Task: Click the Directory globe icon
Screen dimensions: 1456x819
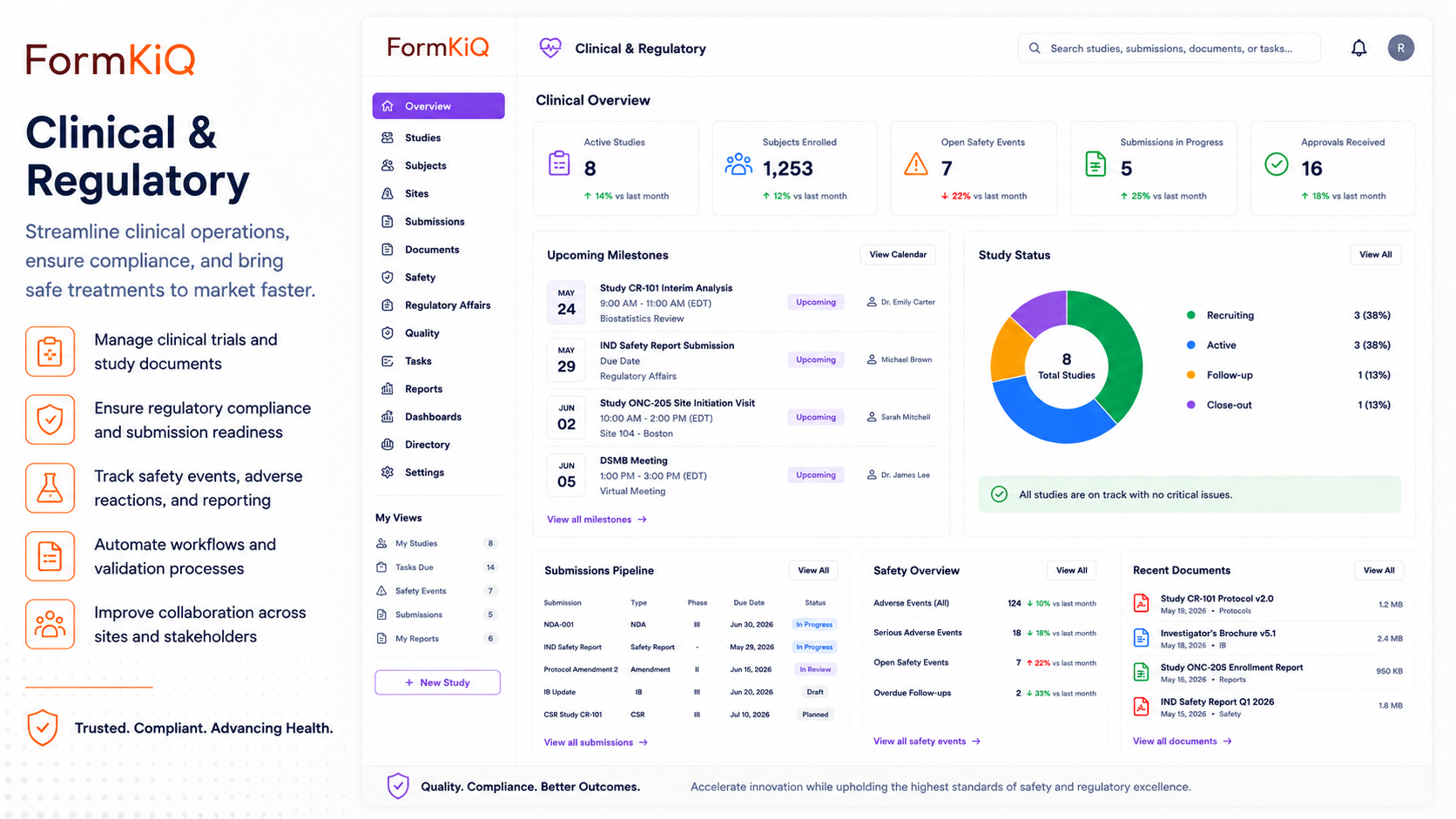Action: pos(388,444)
